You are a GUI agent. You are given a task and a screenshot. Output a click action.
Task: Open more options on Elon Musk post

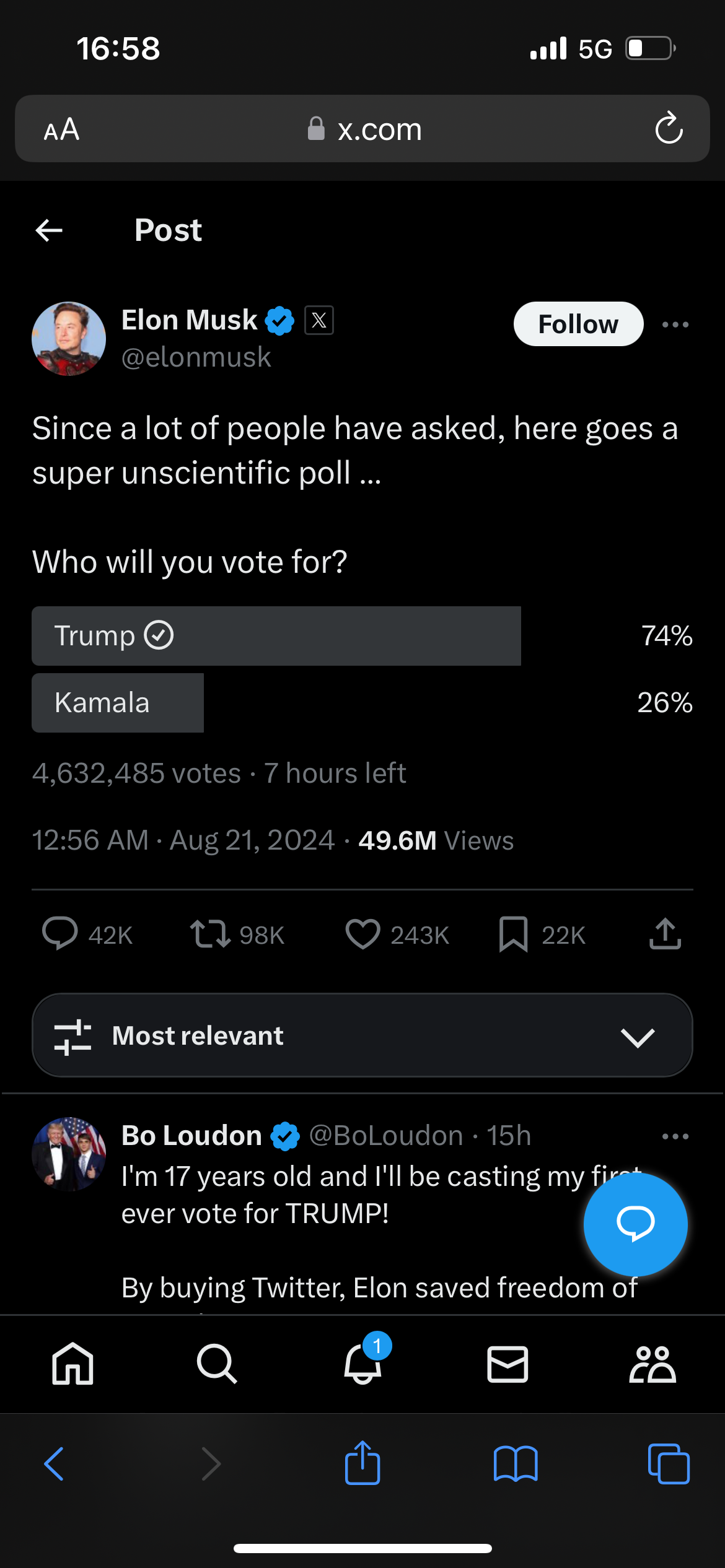point(675,324)
